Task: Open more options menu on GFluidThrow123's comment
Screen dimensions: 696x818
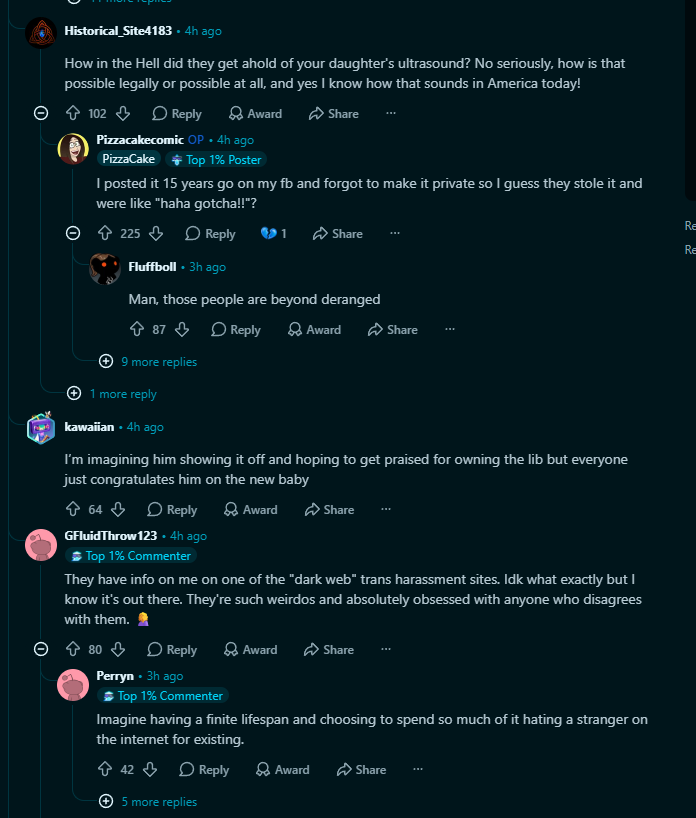Action: (386, 649)
